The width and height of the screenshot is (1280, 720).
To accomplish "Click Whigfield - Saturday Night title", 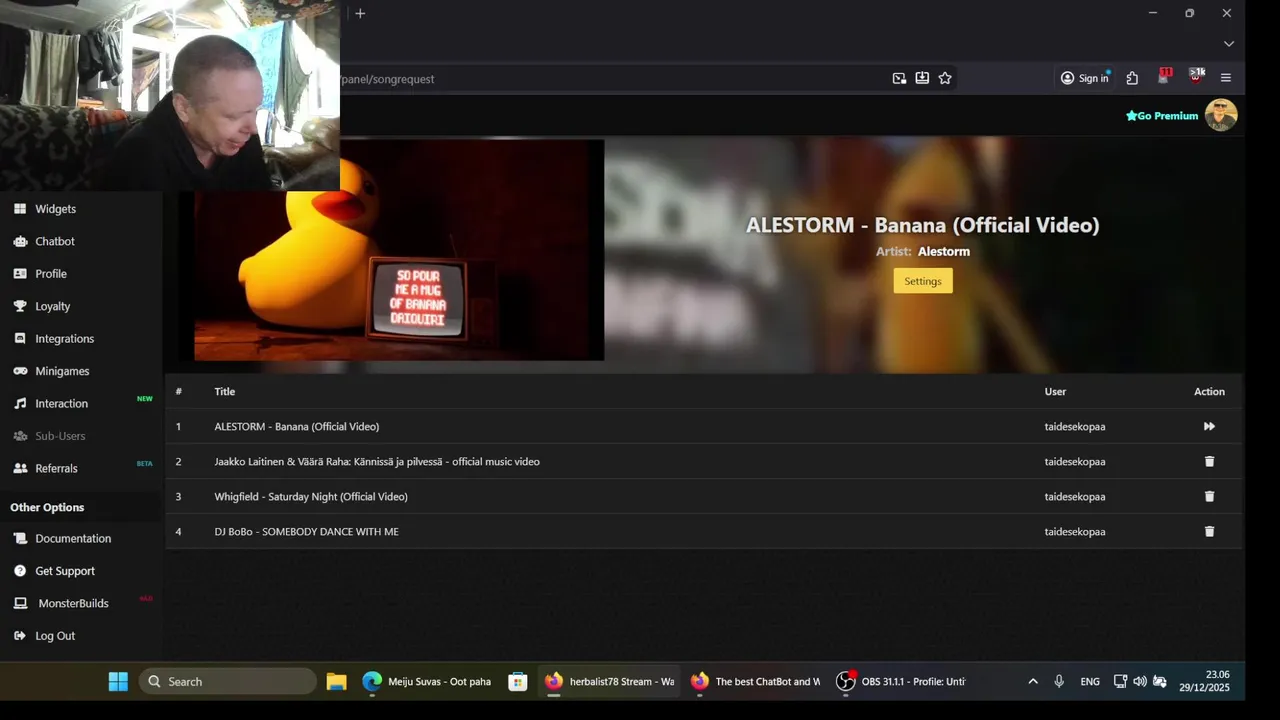I will (311, 496).
